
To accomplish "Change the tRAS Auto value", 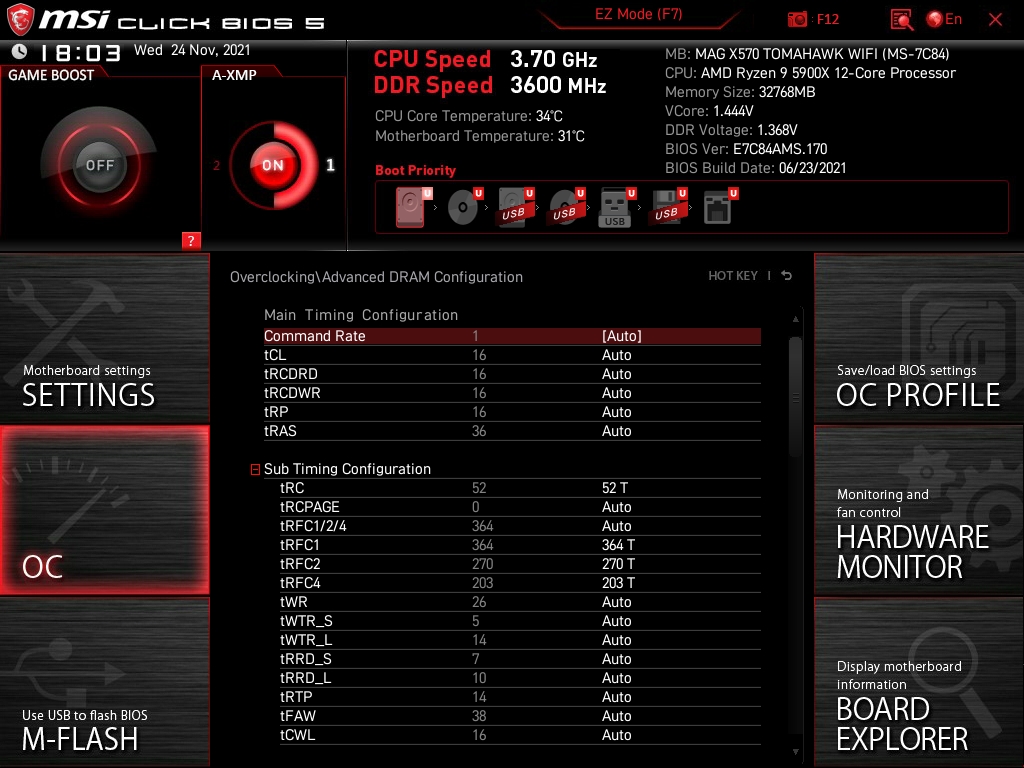I will pyautogui.click(x=616, y=431).
